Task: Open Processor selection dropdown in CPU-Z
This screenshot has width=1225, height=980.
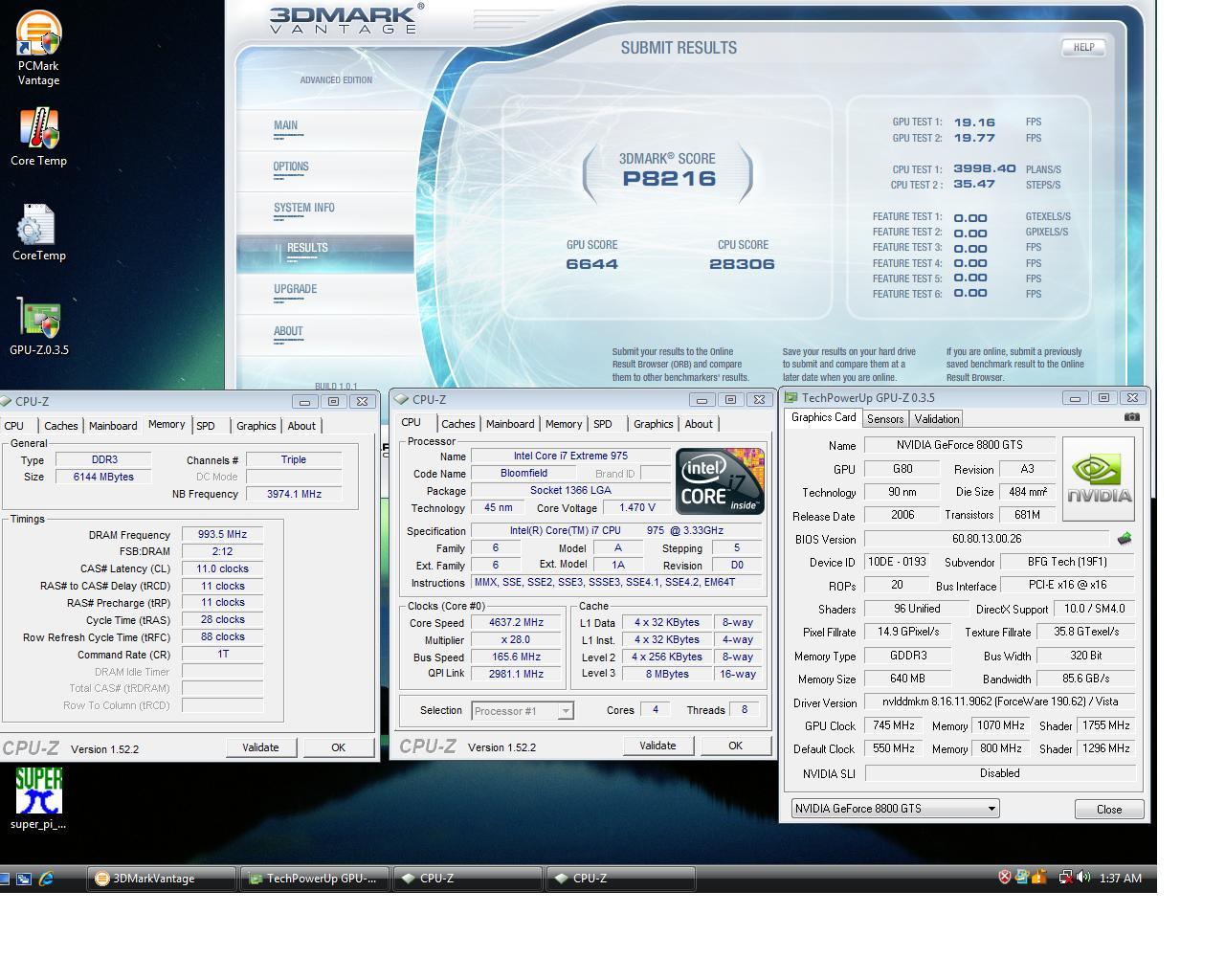Action: pyautogui.click(x=566, y=710)
